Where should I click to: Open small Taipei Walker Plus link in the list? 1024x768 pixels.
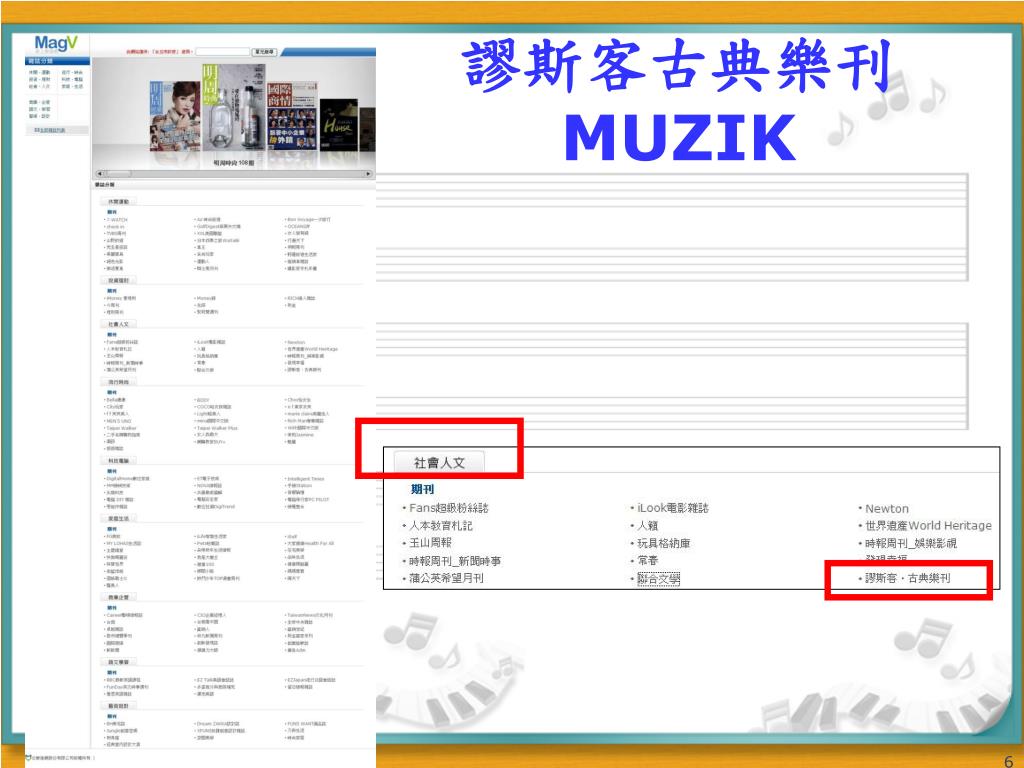217,428
